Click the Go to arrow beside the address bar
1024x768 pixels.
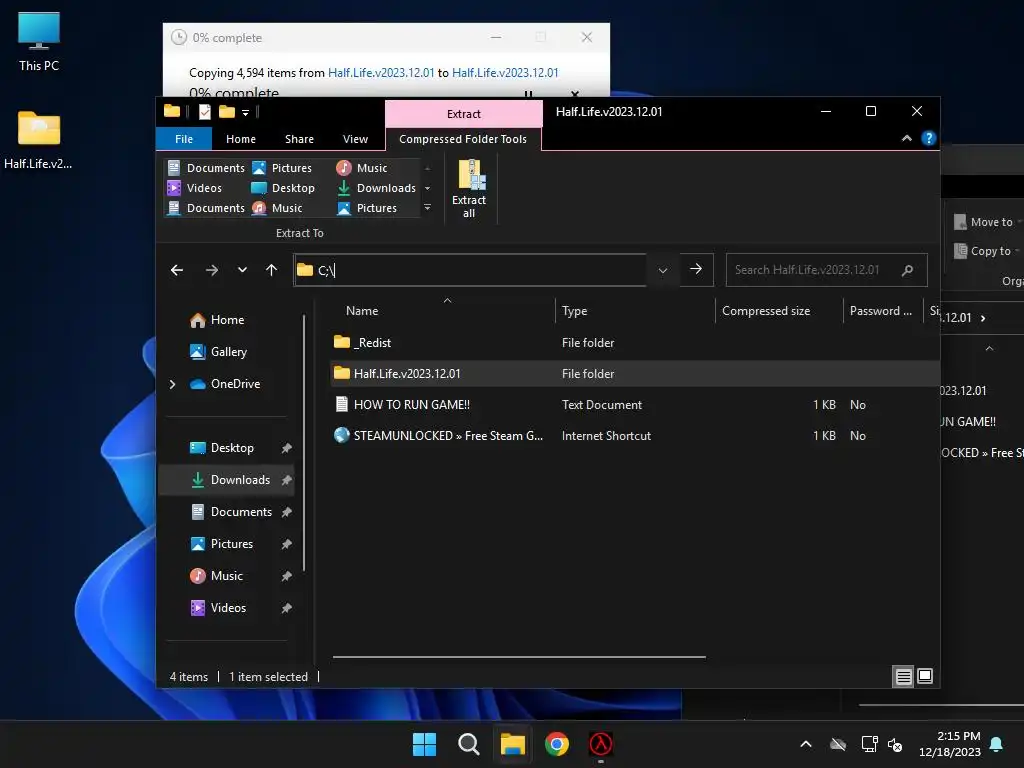[x=696, y=269]
